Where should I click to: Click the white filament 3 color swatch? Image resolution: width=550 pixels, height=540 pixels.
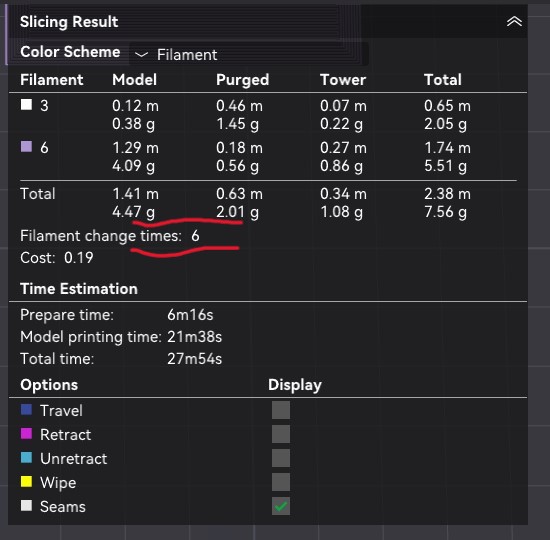pyautogui.click(x=26, y=105)
